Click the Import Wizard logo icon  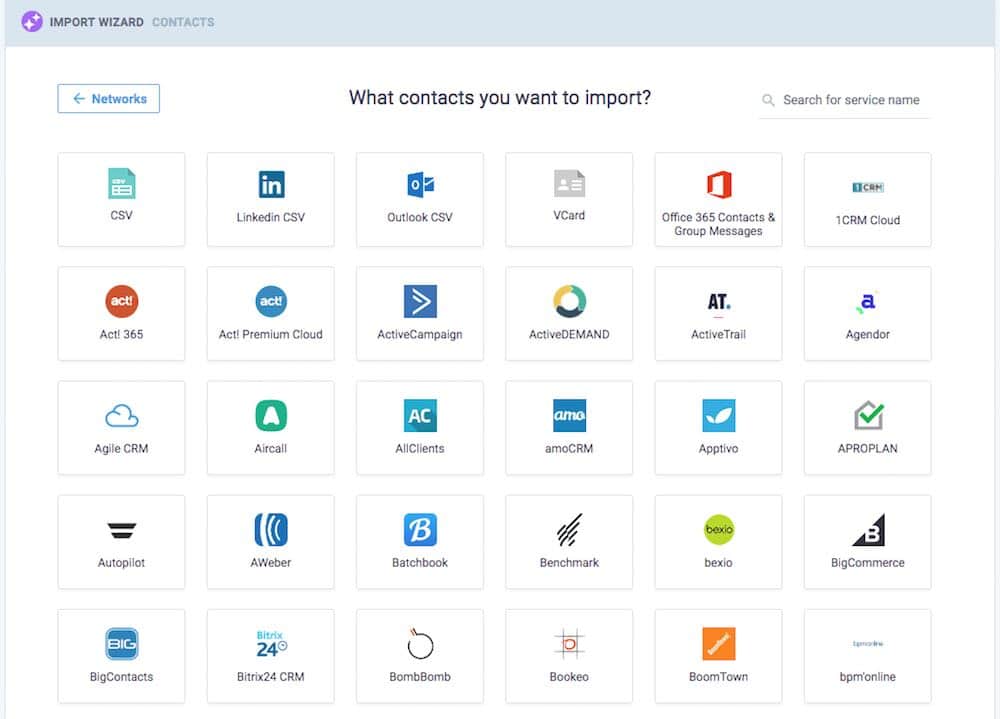click(x=32, y=22)
